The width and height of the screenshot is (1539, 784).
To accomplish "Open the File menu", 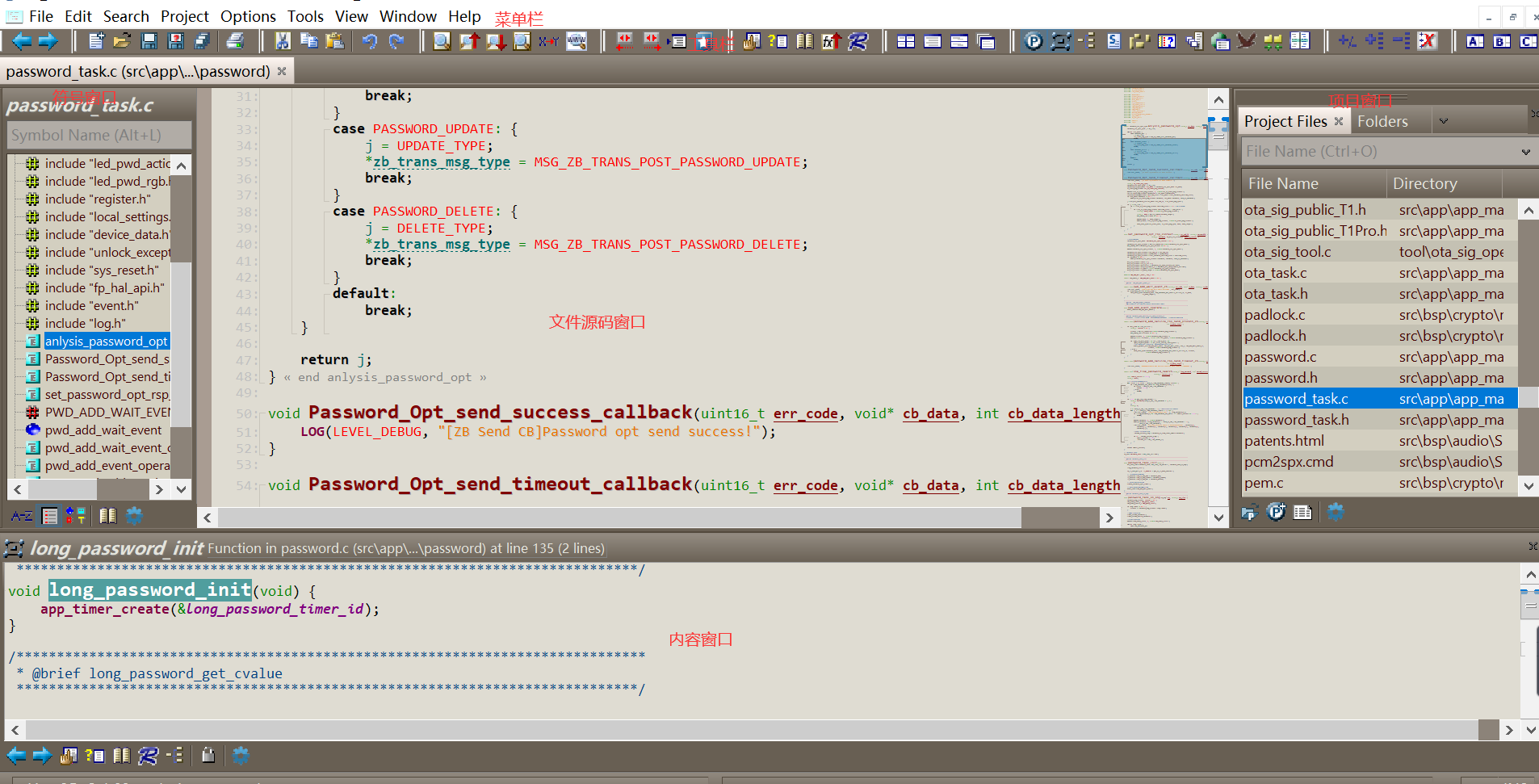I will coord(41,16).
